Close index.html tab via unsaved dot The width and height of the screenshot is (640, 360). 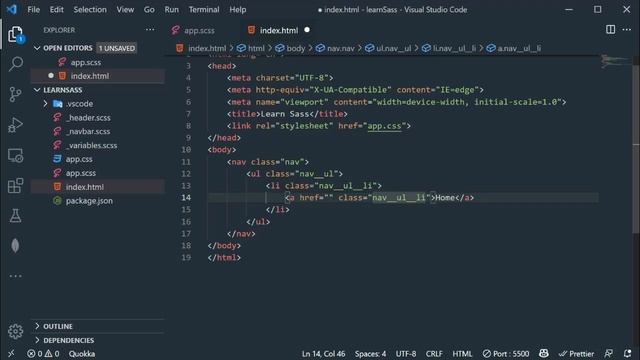(307, 30)
